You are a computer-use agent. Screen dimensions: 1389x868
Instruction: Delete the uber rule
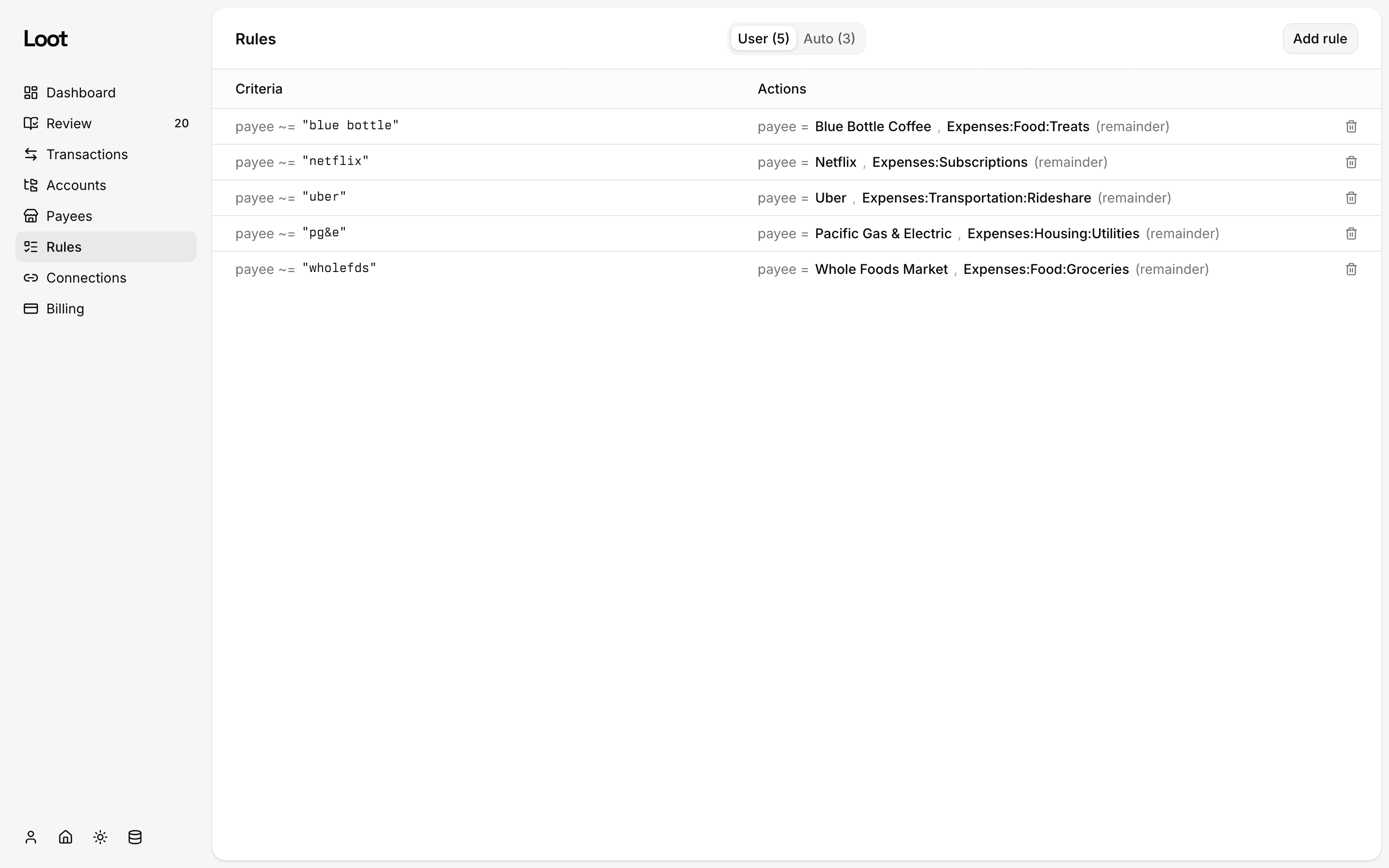pos(1351,198)
